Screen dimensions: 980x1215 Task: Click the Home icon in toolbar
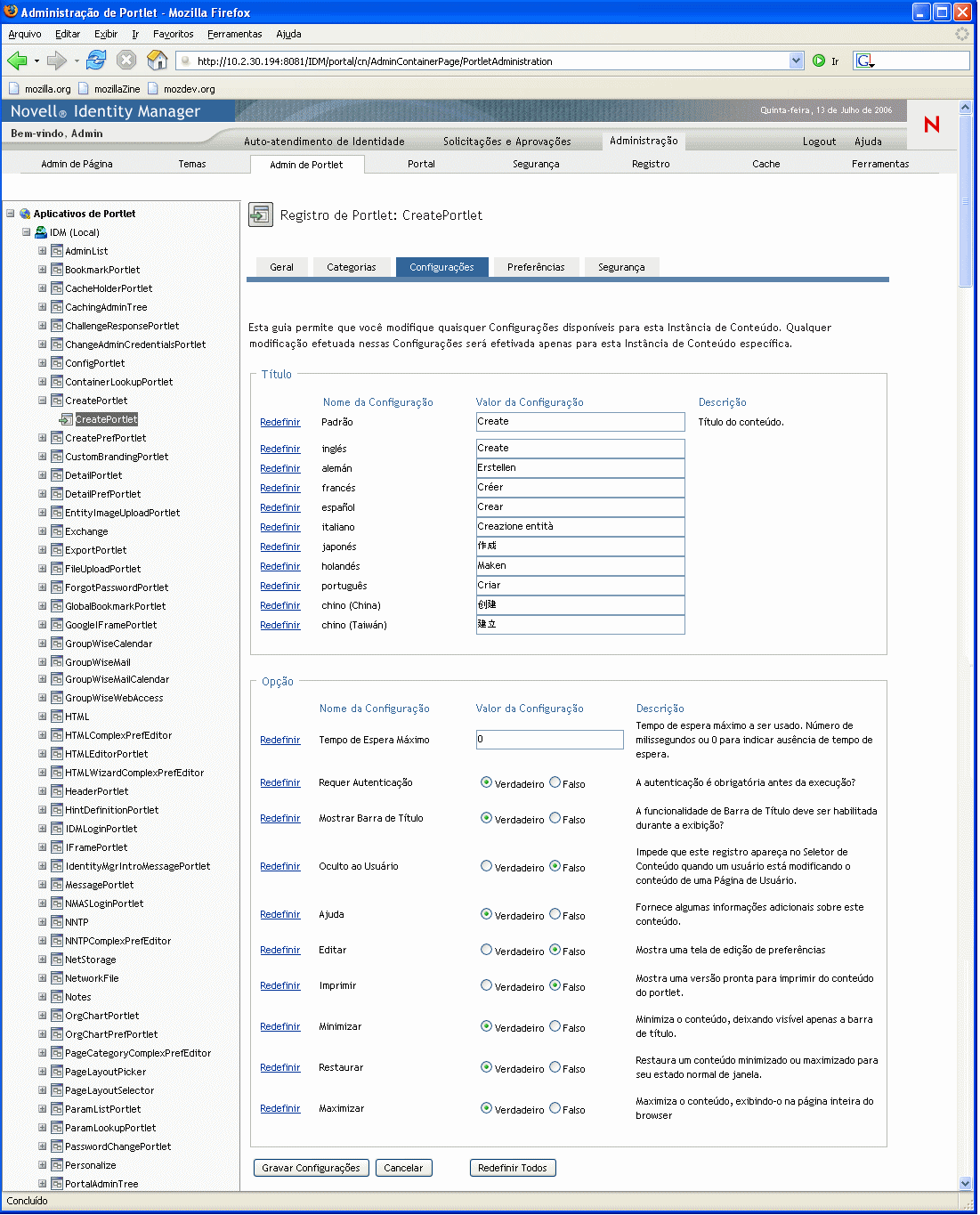(x=157, y=61)
